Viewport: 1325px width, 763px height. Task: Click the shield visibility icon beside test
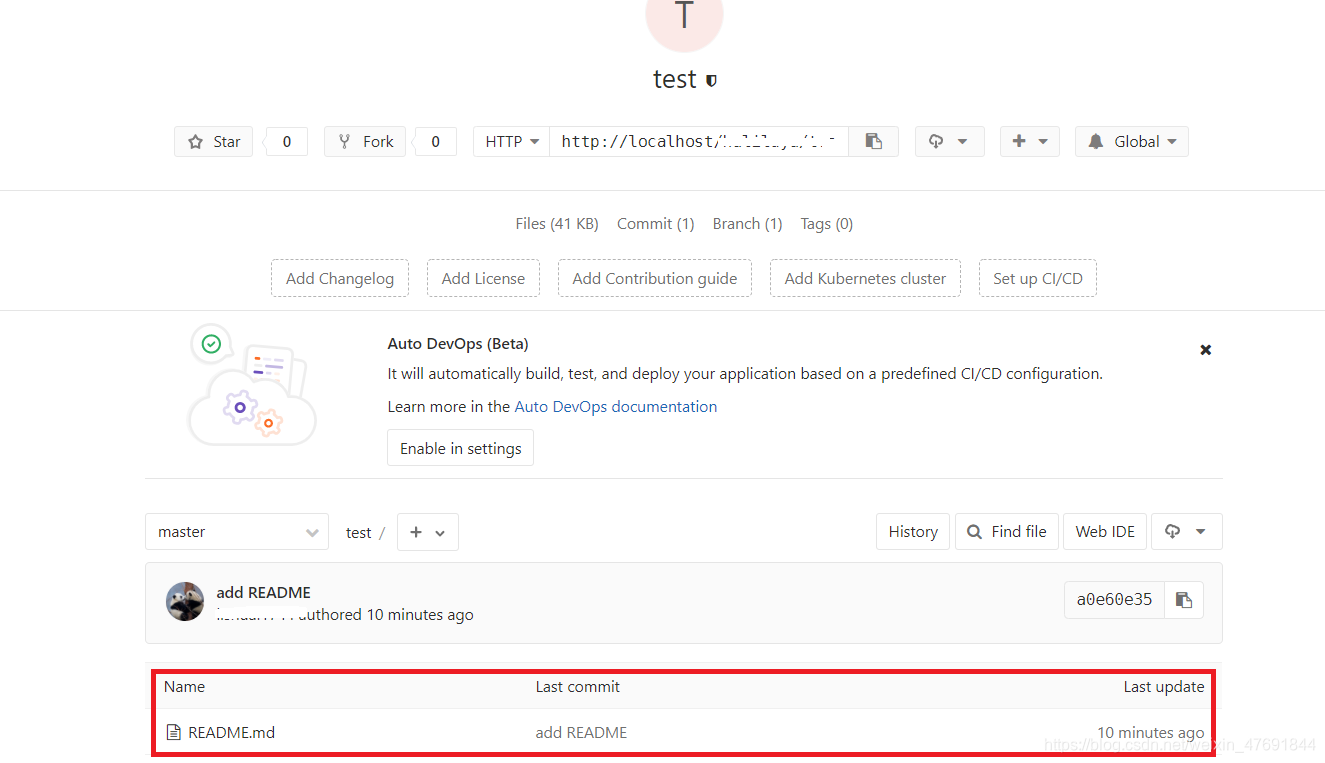pyautogui.click(x=711, y=80)
